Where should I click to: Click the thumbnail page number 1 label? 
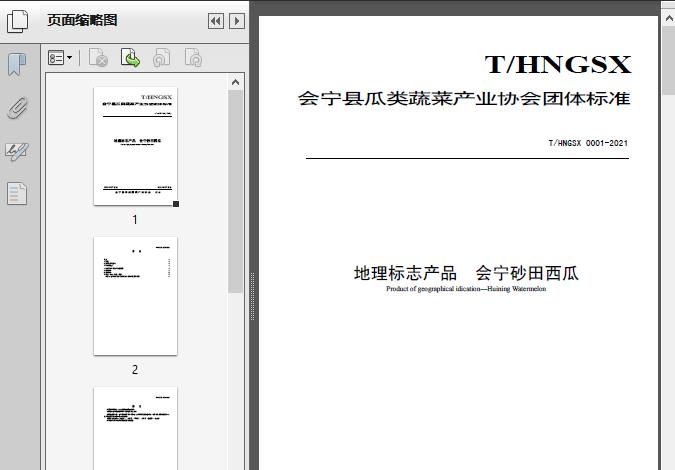[x=135, y=220]
